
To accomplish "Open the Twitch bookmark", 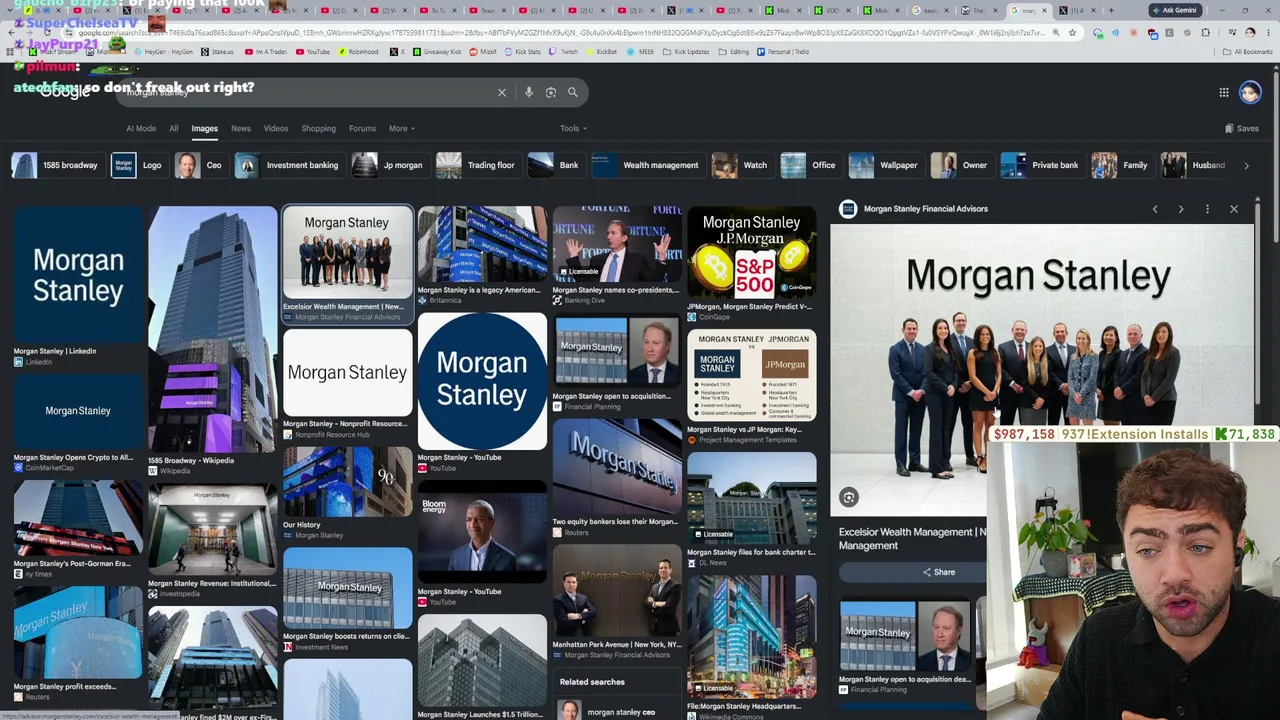I will point(564,51).
